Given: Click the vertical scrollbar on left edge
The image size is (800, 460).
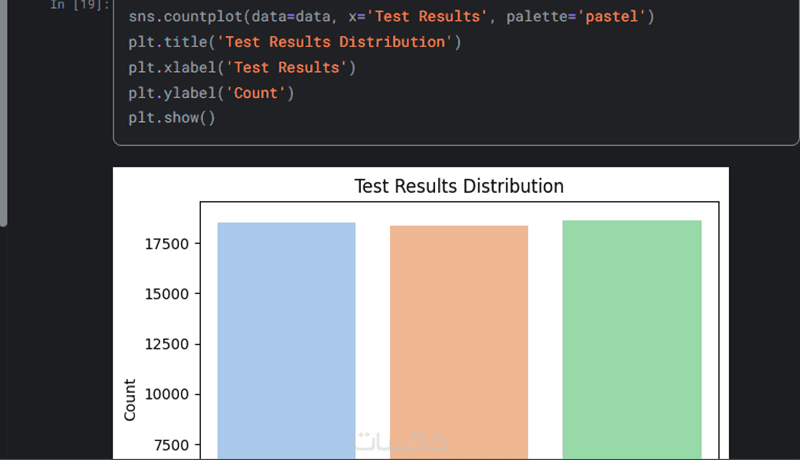Looking at the screenshot, I should pyautogui.click(x=4, y=112).
